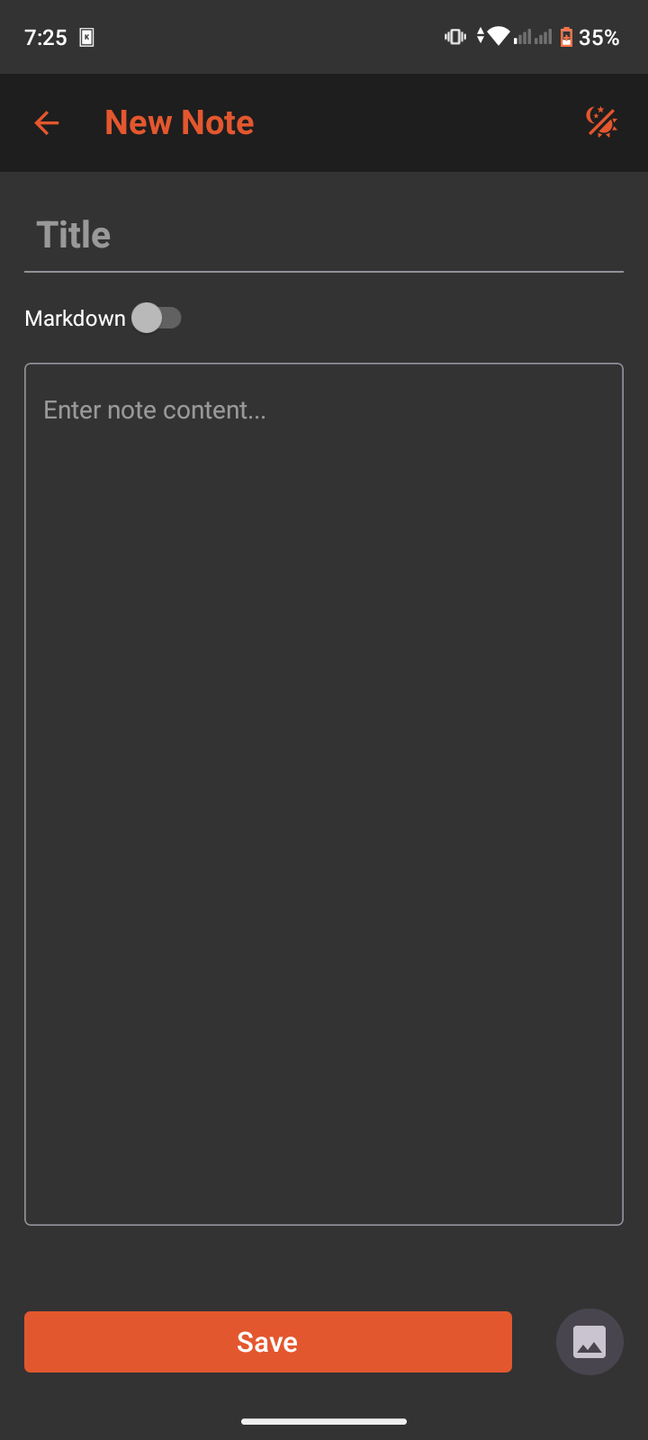
Task: Tap the home gesture navigation bar
Action: pos(324,1421)
